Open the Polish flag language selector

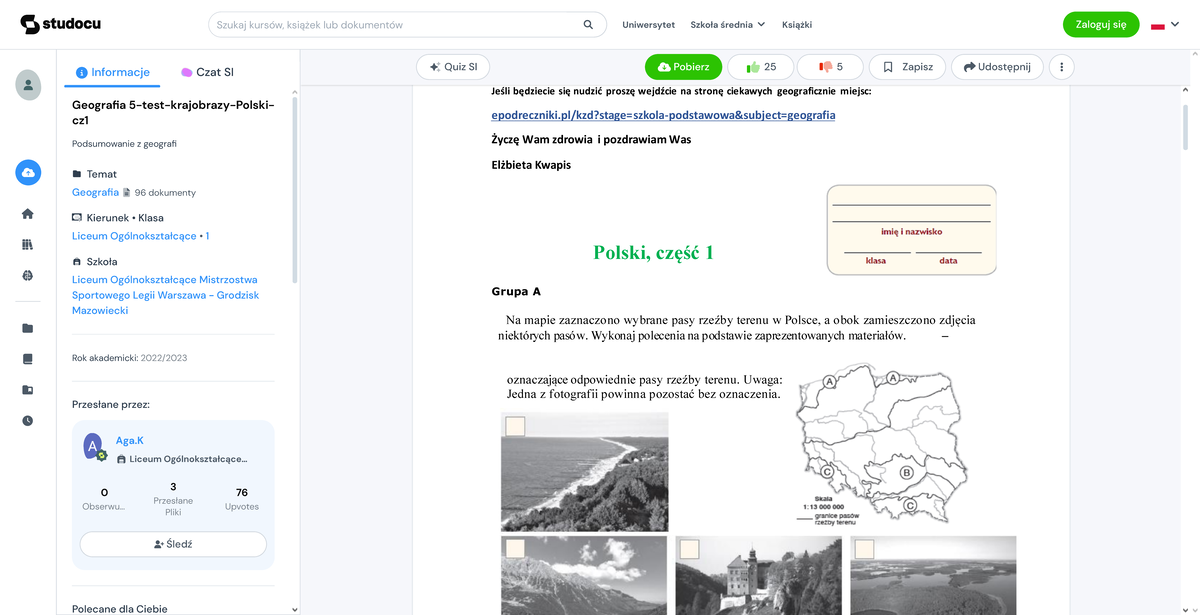pos(1166,25)
